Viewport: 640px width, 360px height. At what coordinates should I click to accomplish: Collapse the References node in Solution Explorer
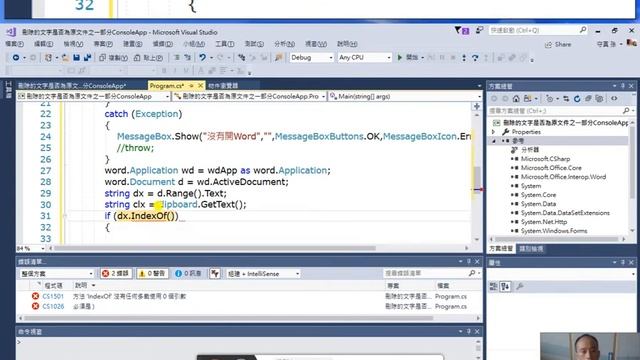(x=493, y=141)
